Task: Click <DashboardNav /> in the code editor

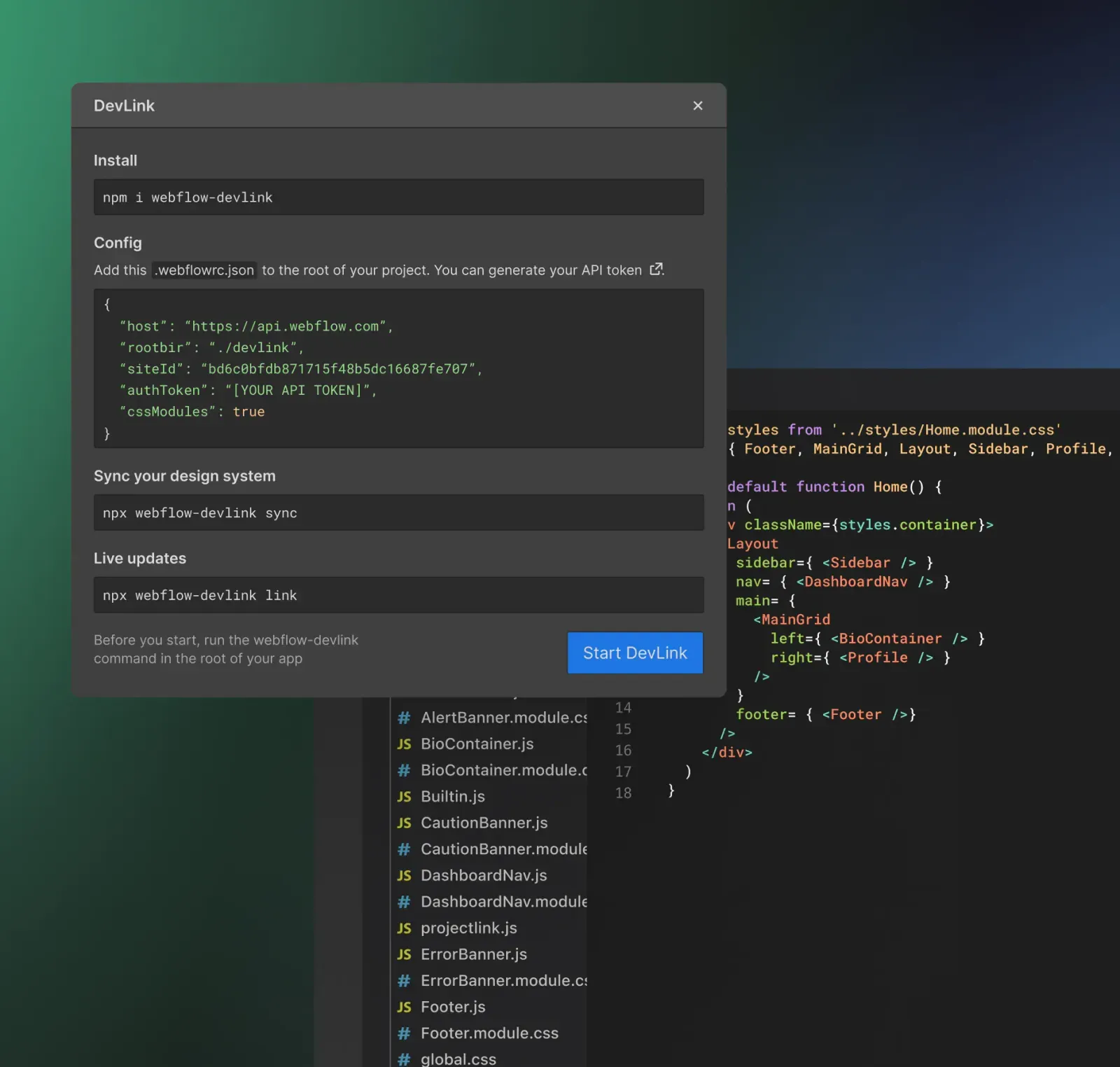Action: click(x=864, y=582)
